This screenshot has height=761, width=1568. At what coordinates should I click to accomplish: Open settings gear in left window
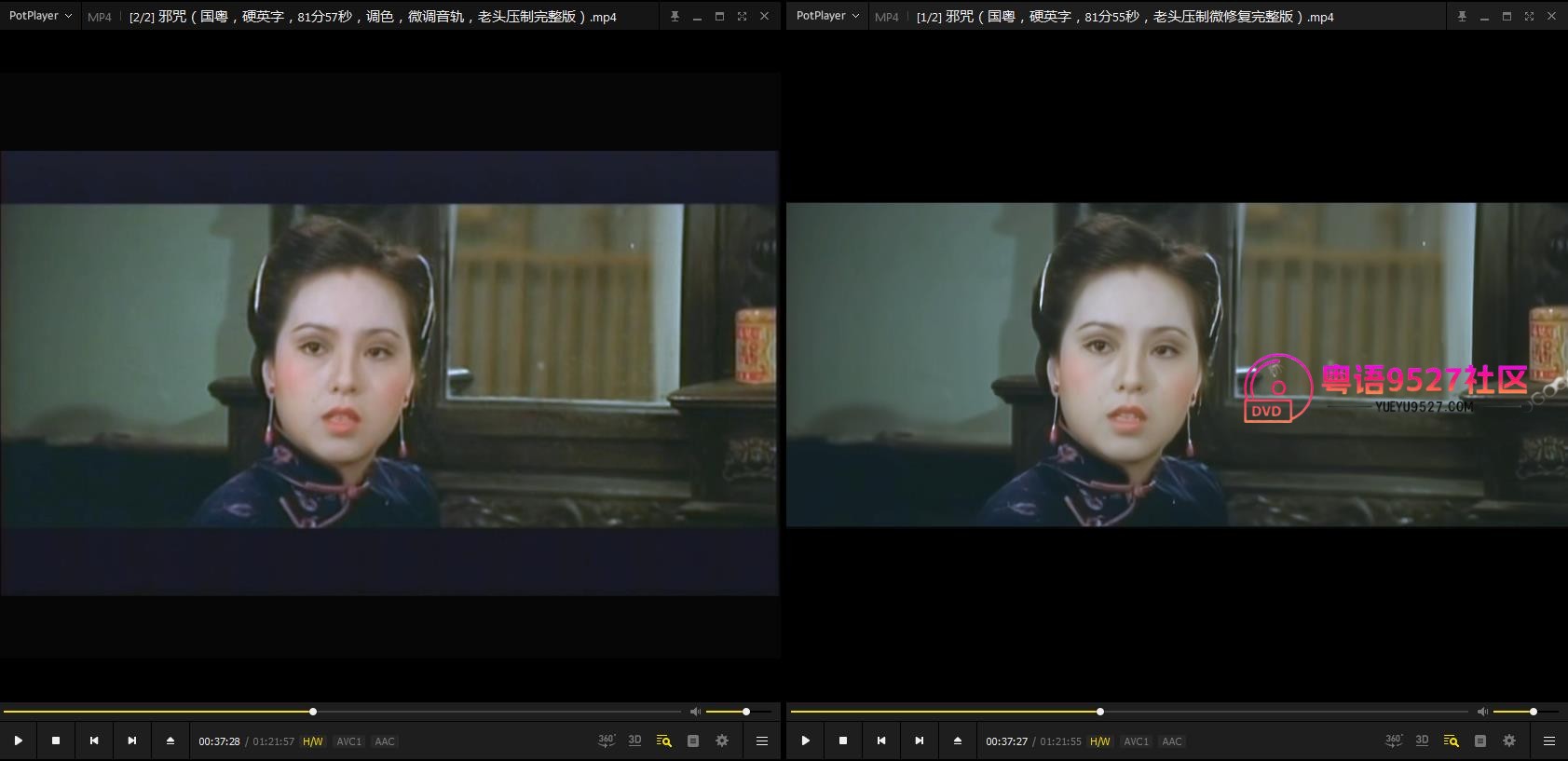pos(722,741)
